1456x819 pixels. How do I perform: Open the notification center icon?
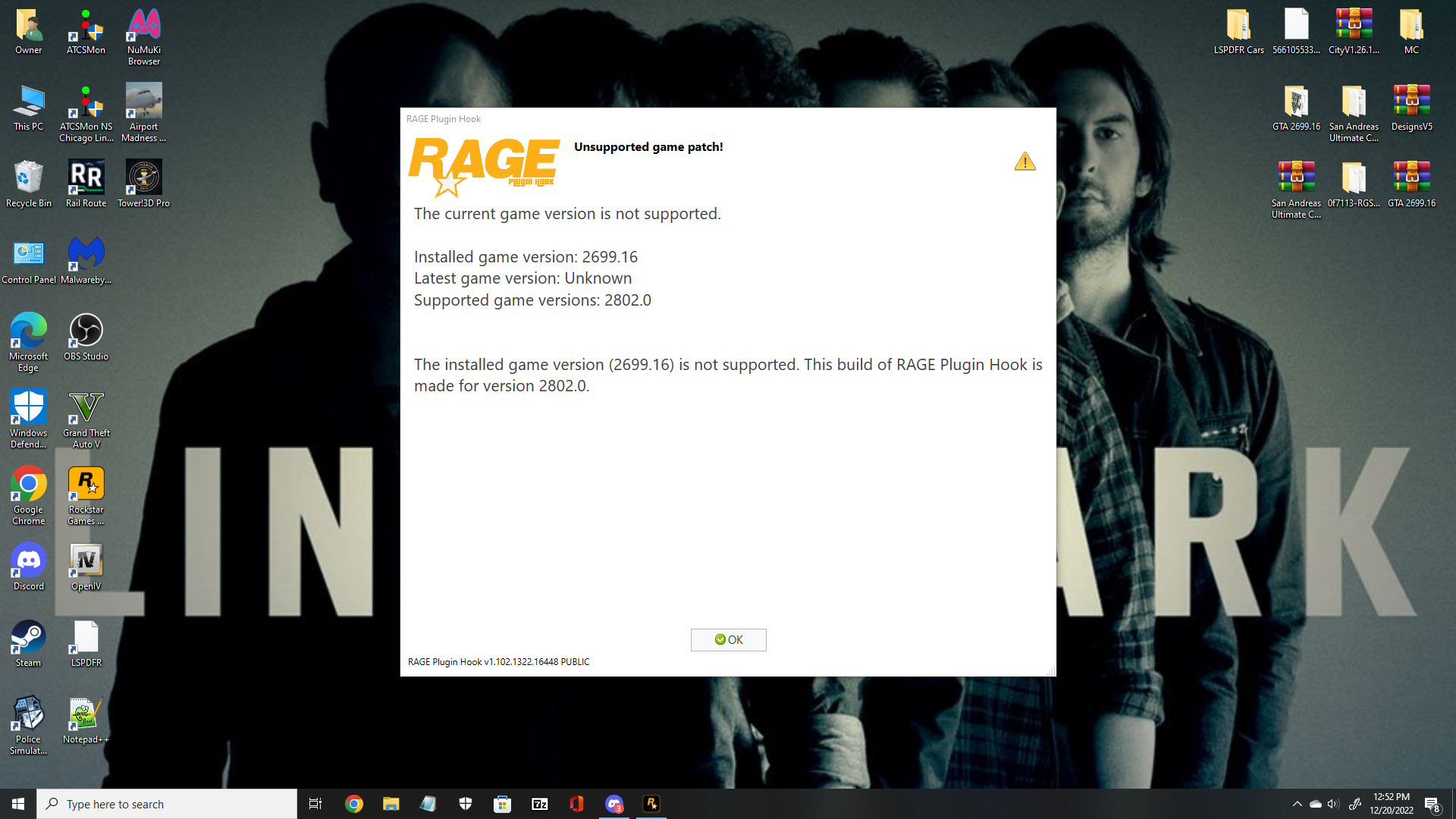pyautogui.click(x=1432, y=804)
